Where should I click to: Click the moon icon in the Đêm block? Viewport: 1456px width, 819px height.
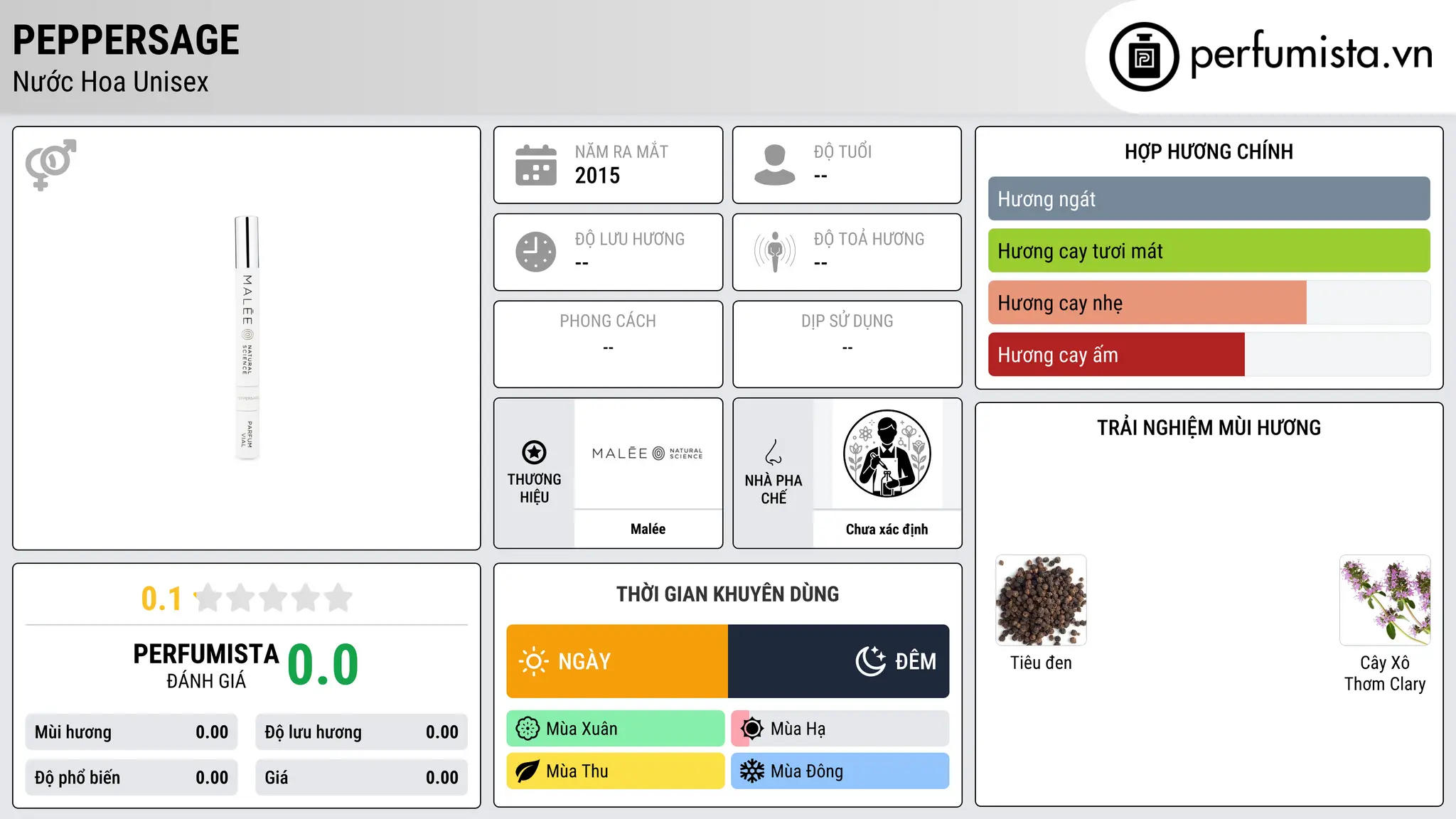pyautogui.click(x=870, y=661)
